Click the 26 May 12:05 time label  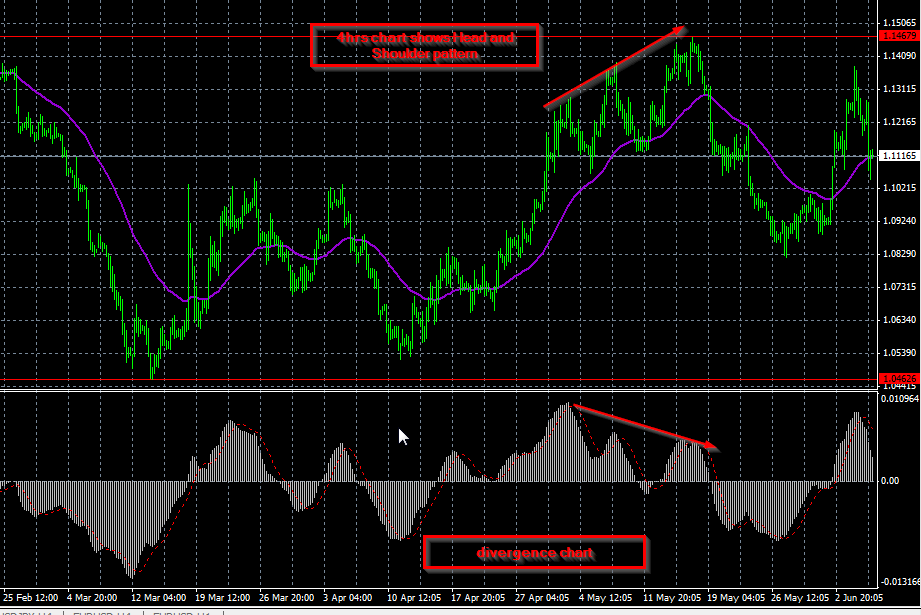(800, 598)
